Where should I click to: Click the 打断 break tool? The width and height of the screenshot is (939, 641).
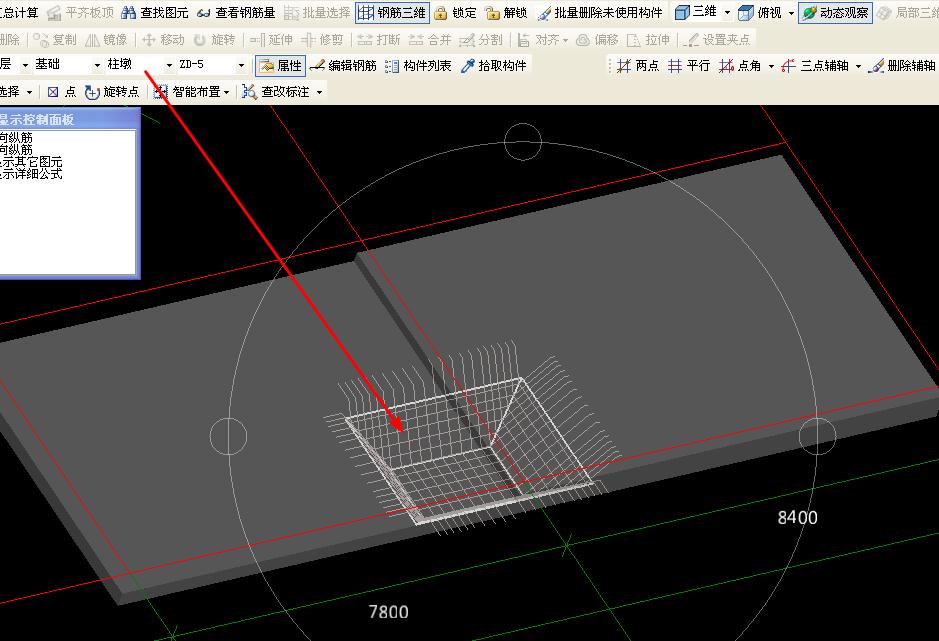pyautogui.click(x=378, y=40)
